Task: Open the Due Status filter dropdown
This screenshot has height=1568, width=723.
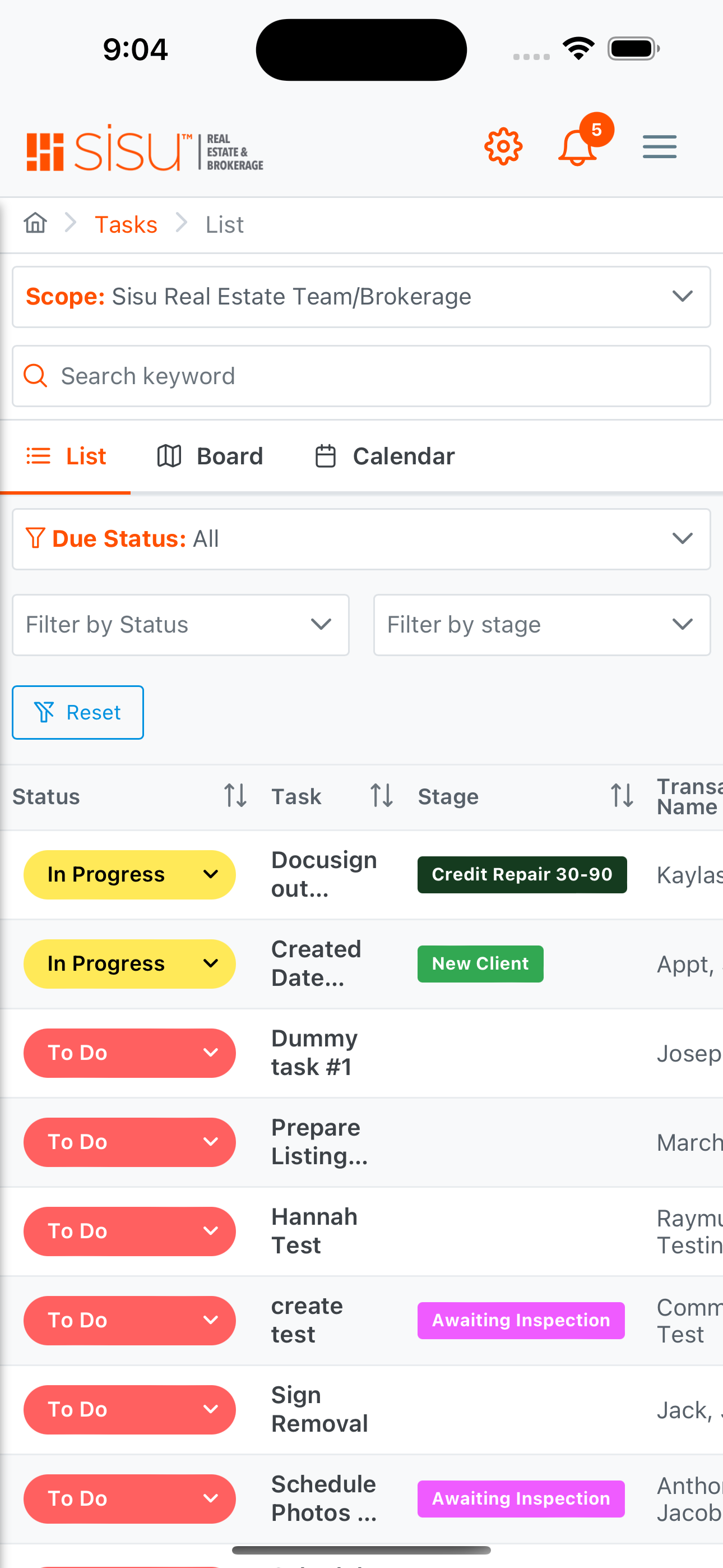Action: 361,539
